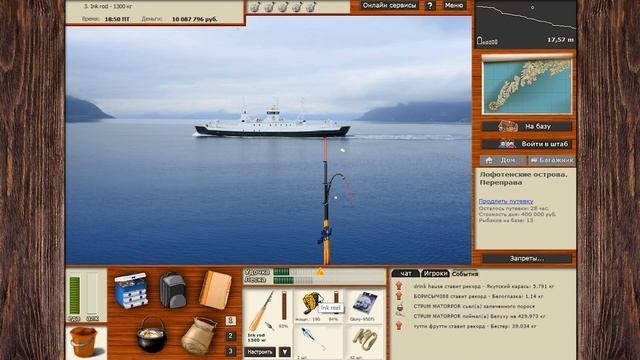The width and height of the screenshot is (640, 360).
Task: Click the fifth fish trophy icon at top
Action: (311, 7)
